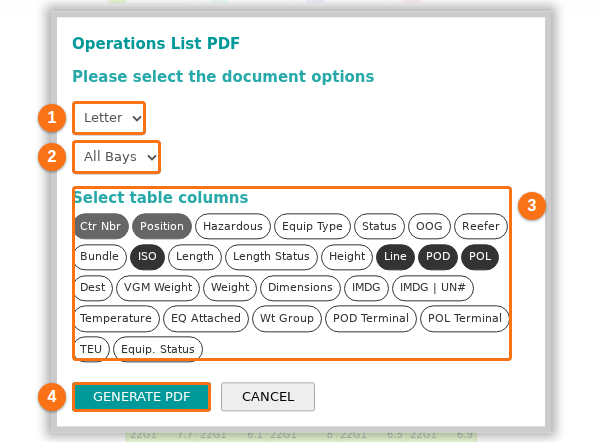Enable the Length Status column chip
Image resolution: width=602 pixels, height=442 pixels.
pos(271,257)
